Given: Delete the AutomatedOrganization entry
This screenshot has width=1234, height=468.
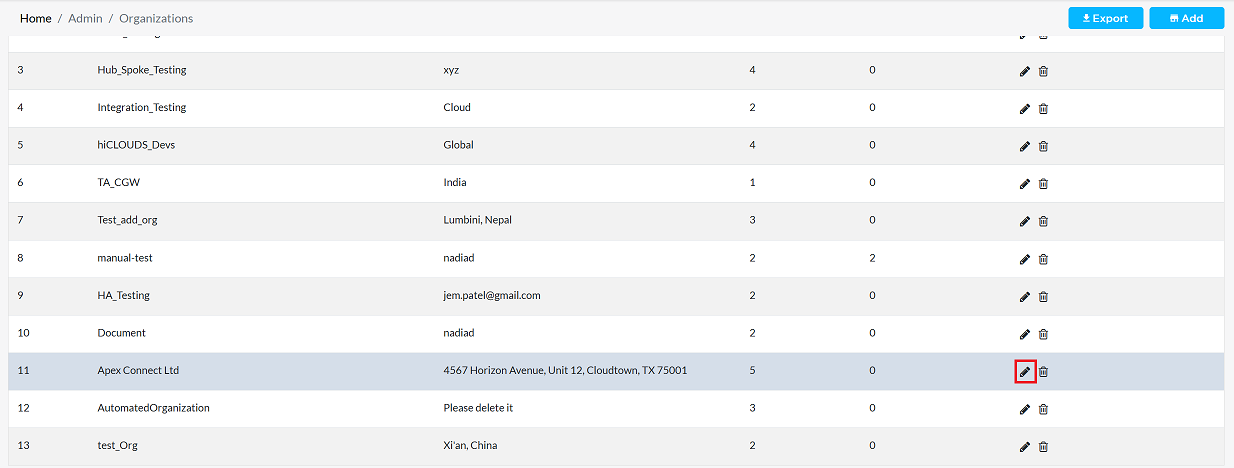Looking at the screenshot, I should 1043,409.
